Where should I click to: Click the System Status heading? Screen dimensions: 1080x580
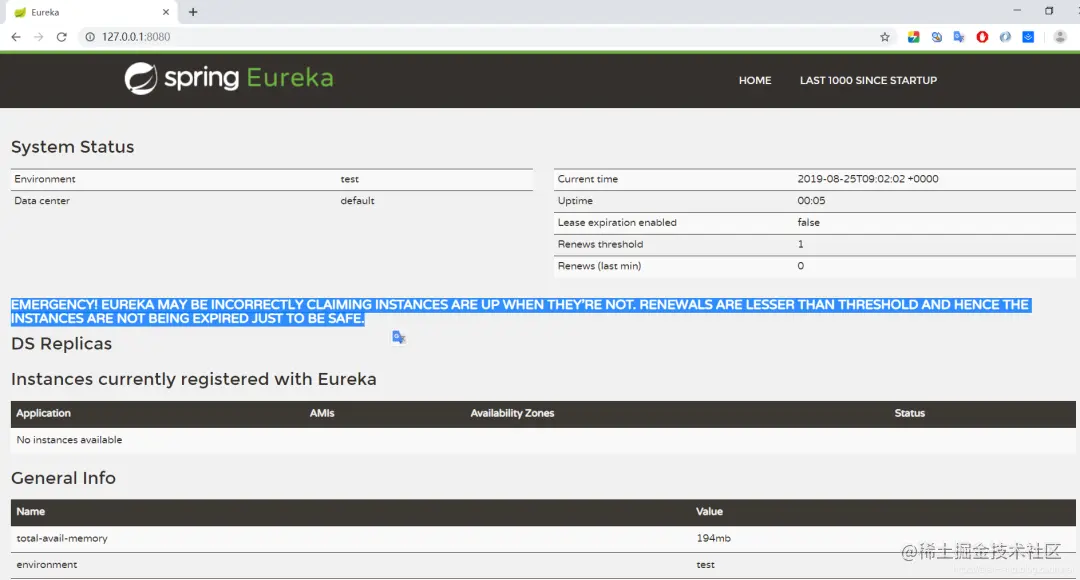[x=72, y=147]
